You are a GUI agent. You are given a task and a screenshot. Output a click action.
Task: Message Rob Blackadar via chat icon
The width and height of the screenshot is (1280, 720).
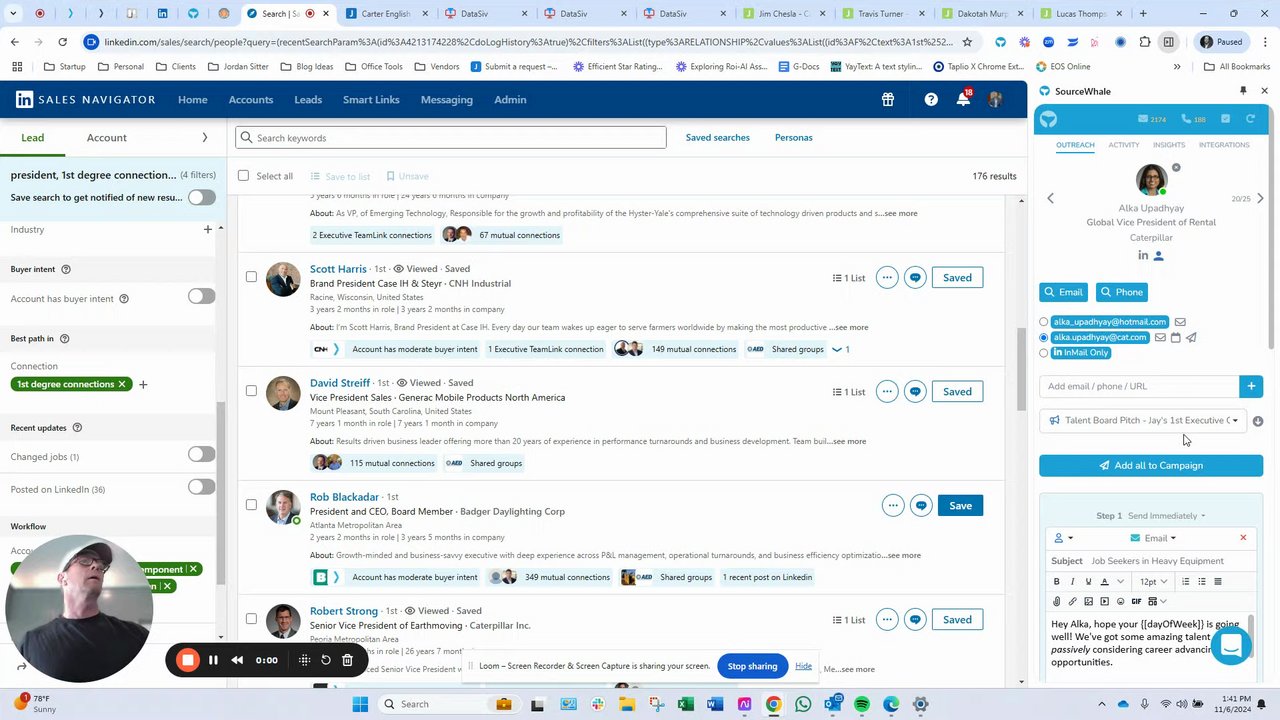(921, 505)
